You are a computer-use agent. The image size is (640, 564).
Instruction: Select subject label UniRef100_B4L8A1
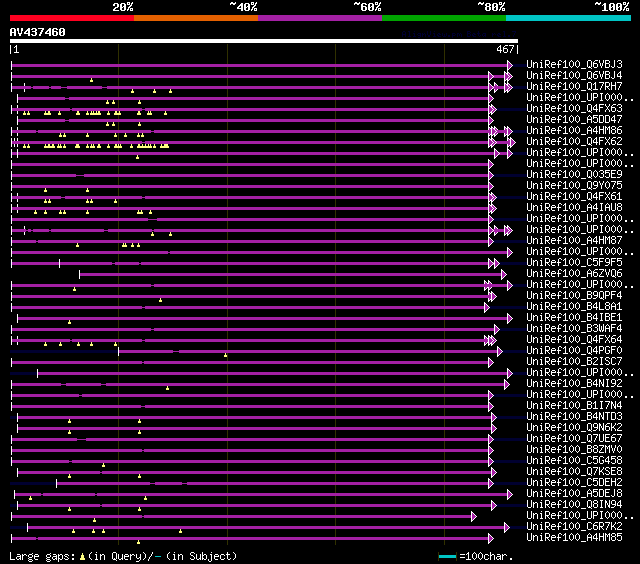coord(574,306)
